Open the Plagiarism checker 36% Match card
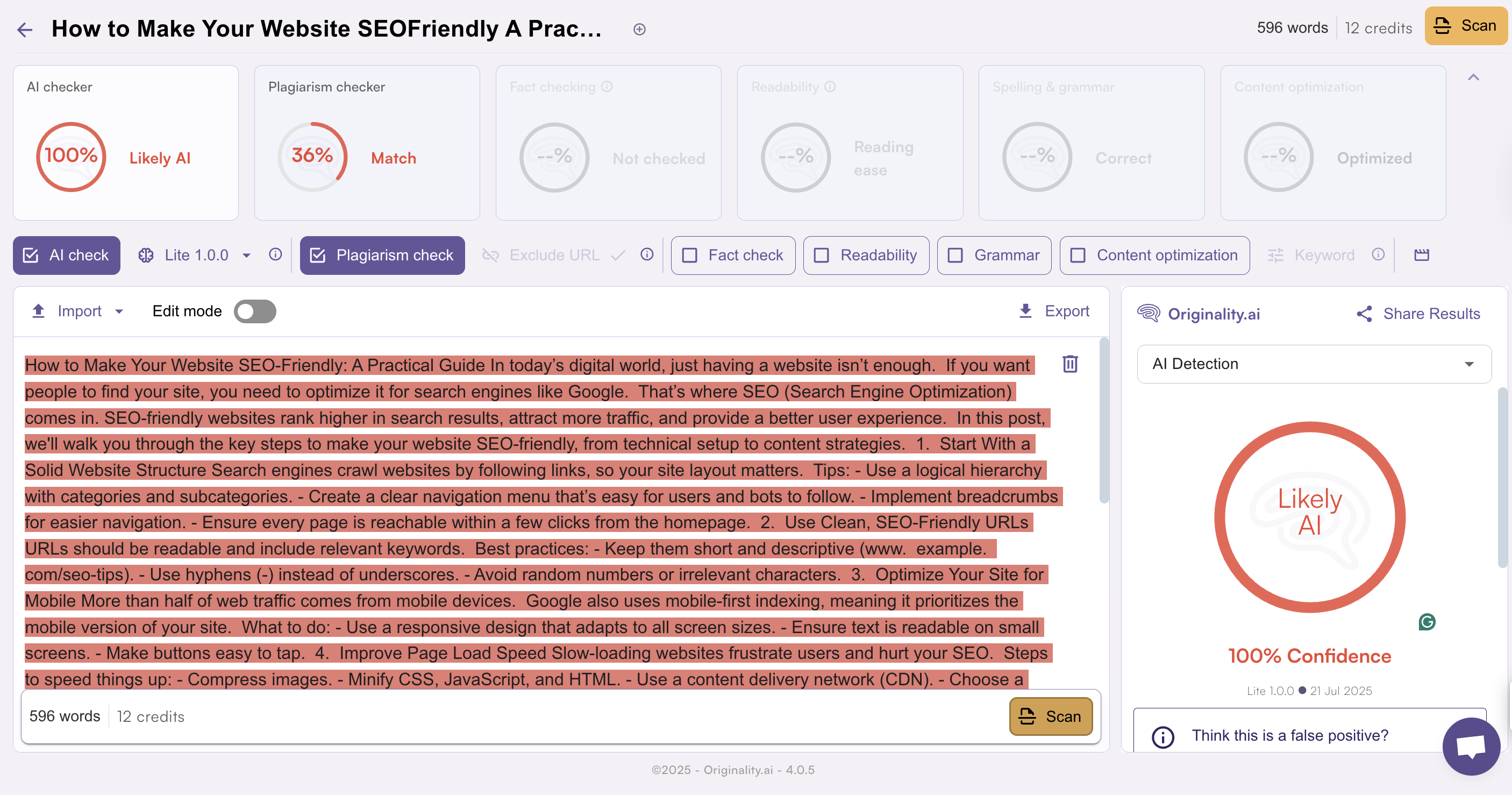The height and width of the screenshot is (795, 1512). [x=367, y=143]
